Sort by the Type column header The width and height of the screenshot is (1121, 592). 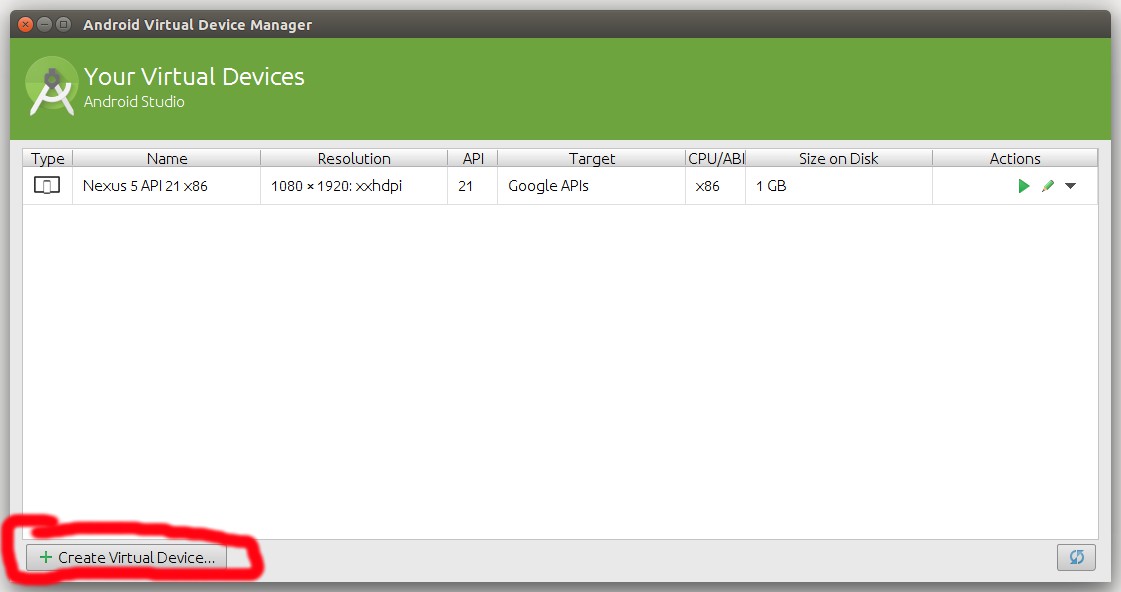(48, 158)
